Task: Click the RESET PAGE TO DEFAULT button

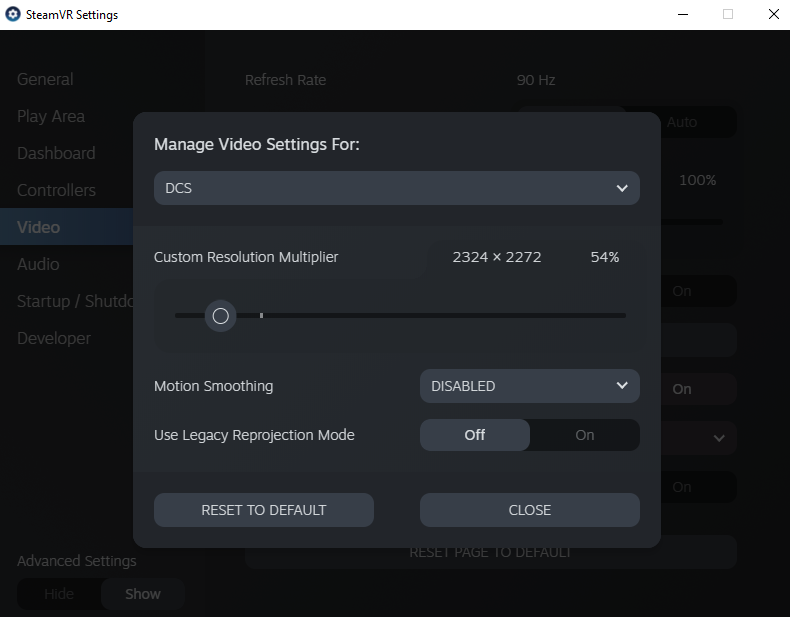Action: click(x=490, y=553)
